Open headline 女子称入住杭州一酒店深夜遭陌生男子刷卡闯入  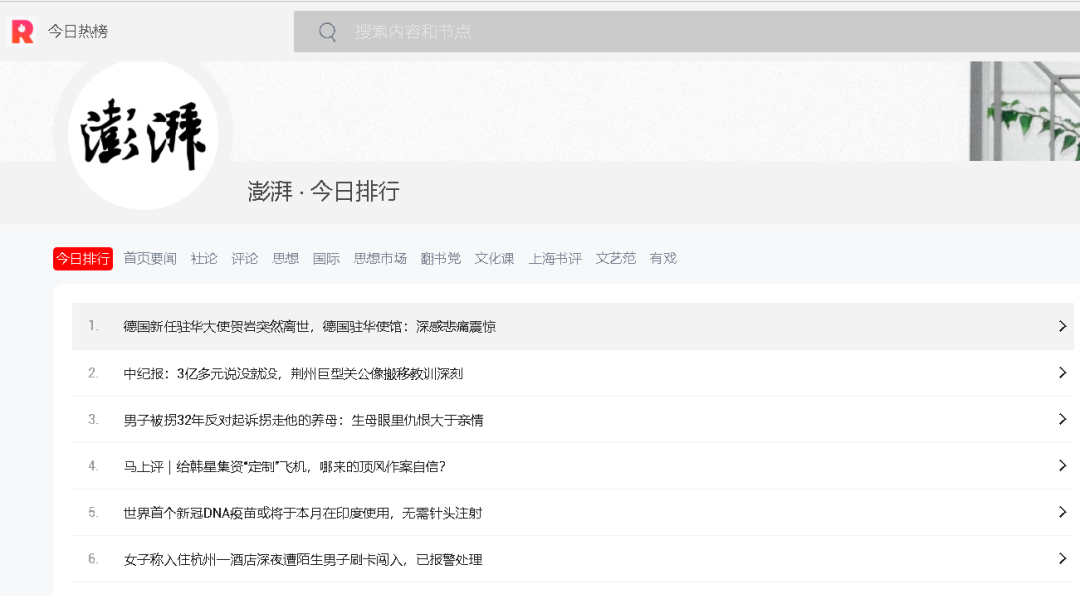(302, 559)
